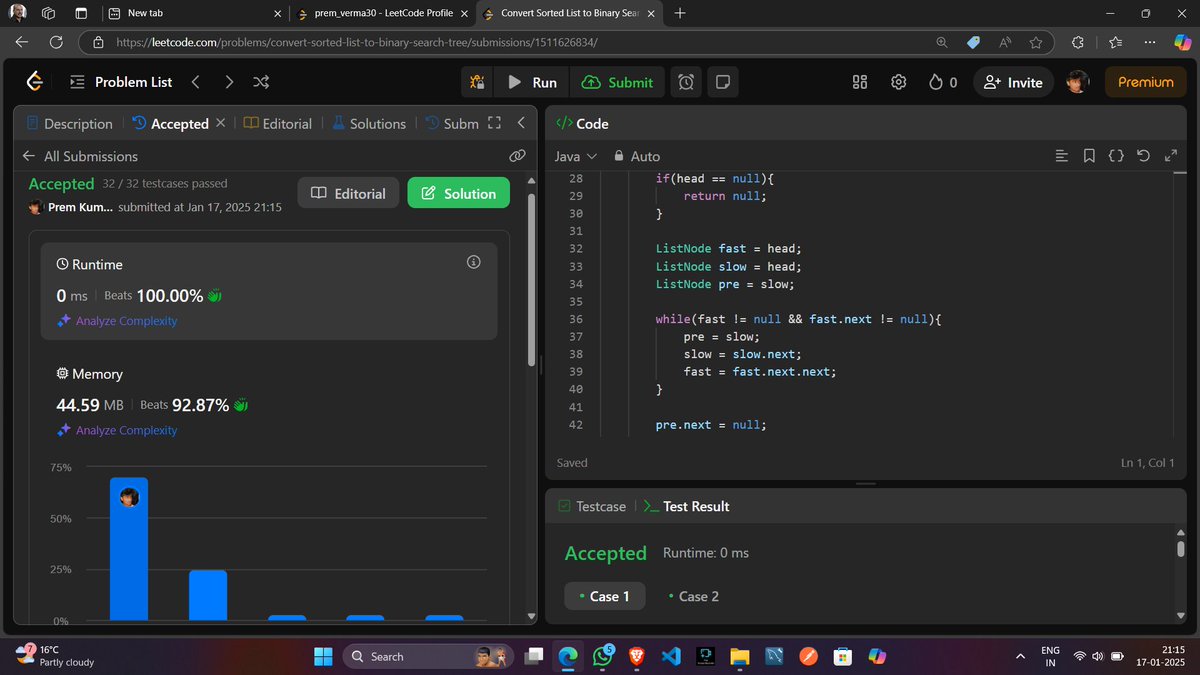
Task: Open browser extensions puzzle icon
Action: (x=1077, y=42)
